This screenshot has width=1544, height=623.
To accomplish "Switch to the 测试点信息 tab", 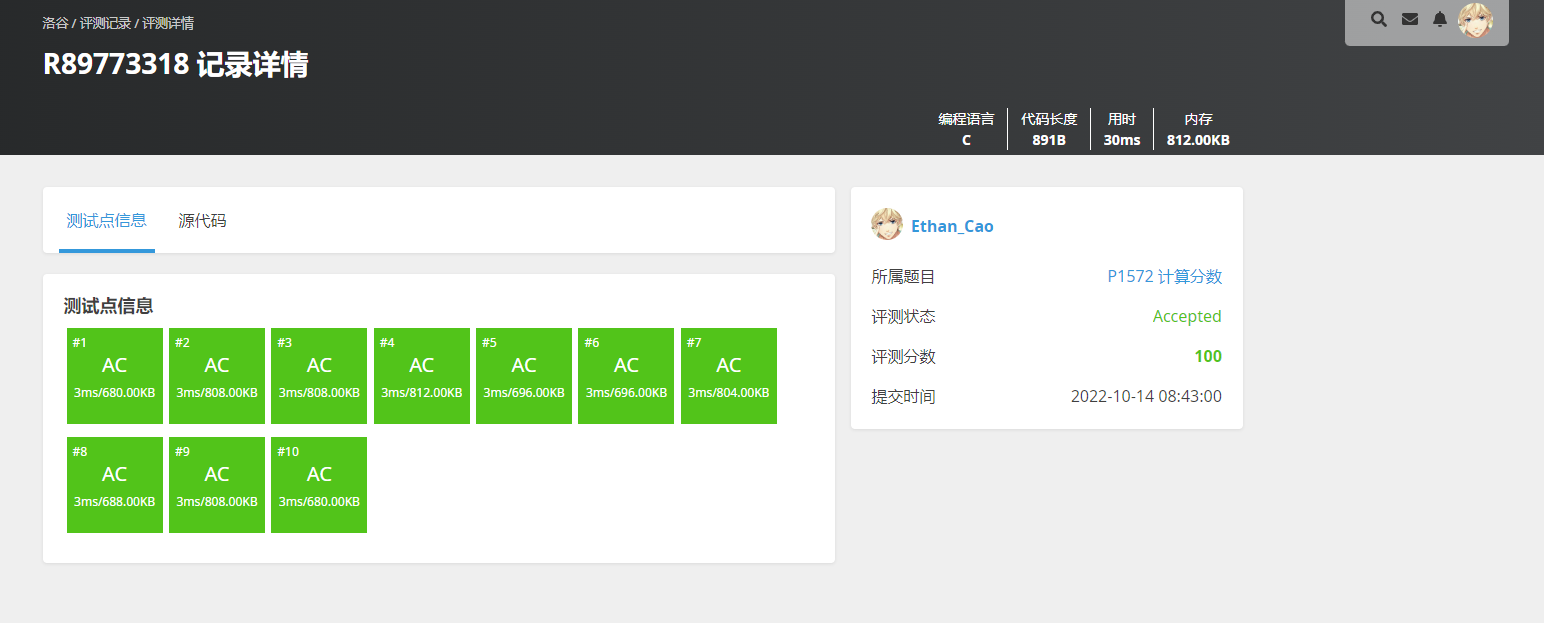I will [107, 221].
